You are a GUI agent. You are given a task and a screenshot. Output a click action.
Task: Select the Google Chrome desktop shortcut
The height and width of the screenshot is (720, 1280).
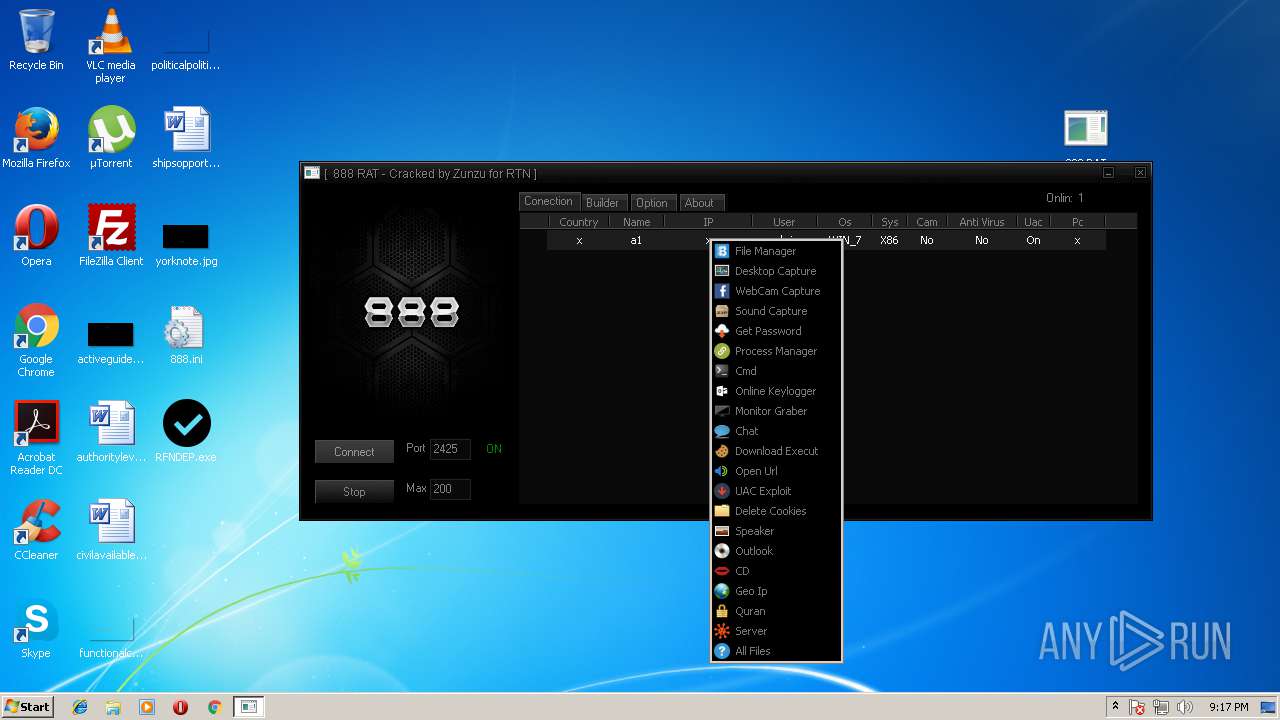(36, 341)
